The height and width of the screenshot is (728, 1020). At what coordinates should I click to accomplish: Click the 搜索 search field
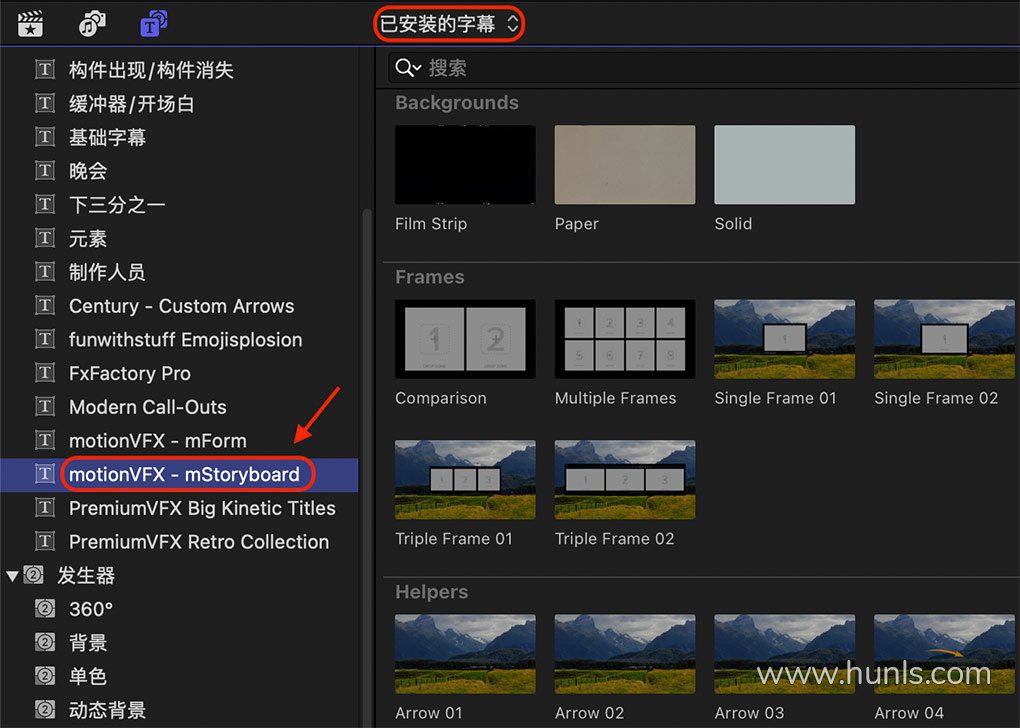704,68
